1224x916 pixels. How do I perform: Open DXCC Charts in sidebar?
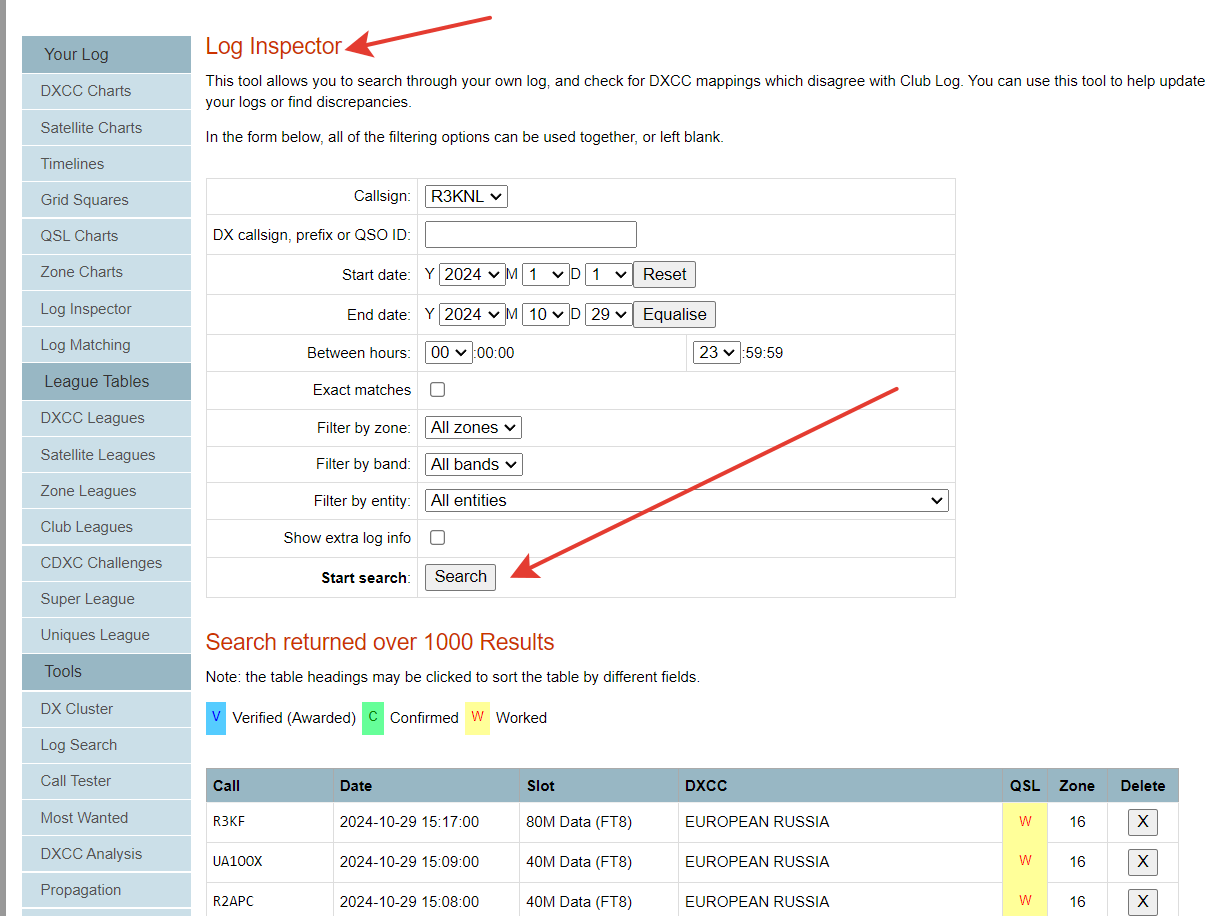[x=106, y=91]
